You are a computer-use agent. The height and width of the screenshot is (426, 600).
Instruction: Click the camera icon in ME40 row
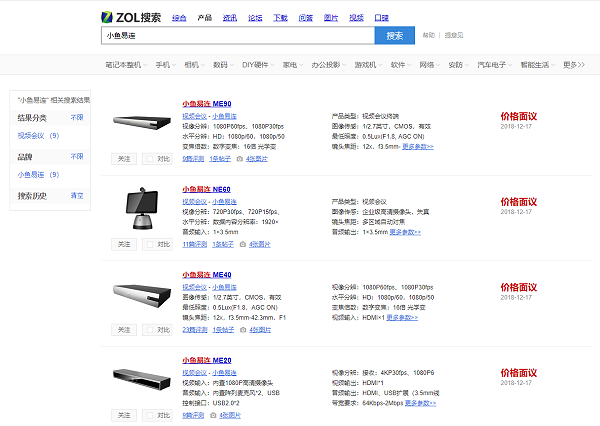[x=243, y=330]
